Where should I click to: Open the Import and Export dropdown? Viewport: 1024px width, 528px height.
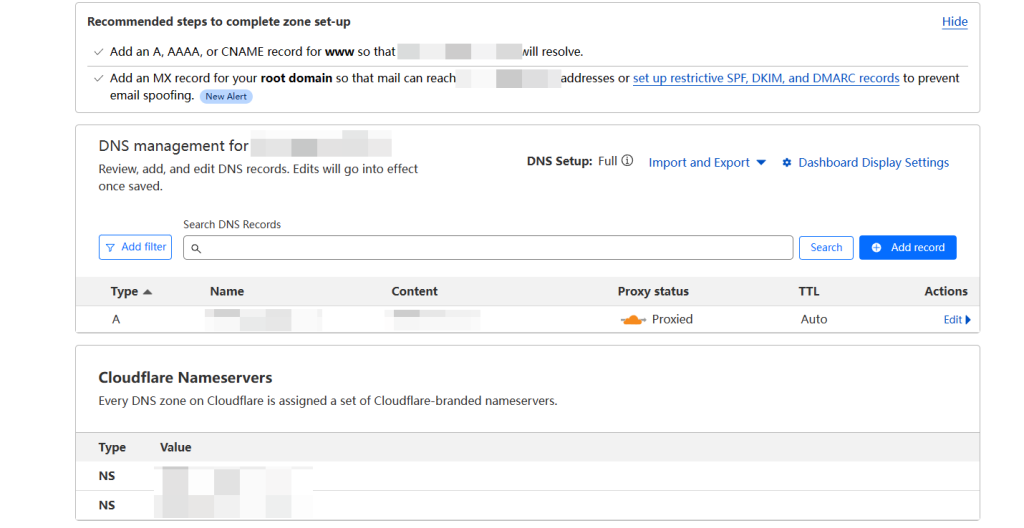pos(707,163)
